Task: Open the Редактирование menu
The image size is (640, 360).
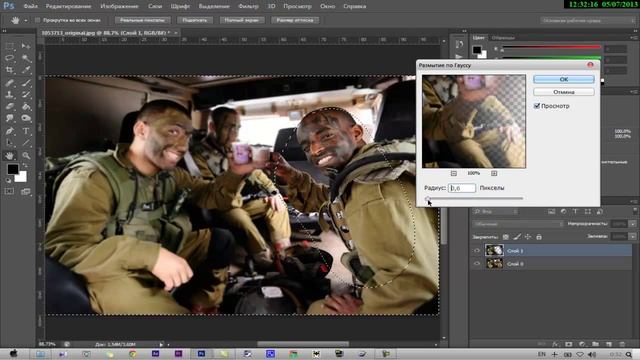Action: pos(69,6)
